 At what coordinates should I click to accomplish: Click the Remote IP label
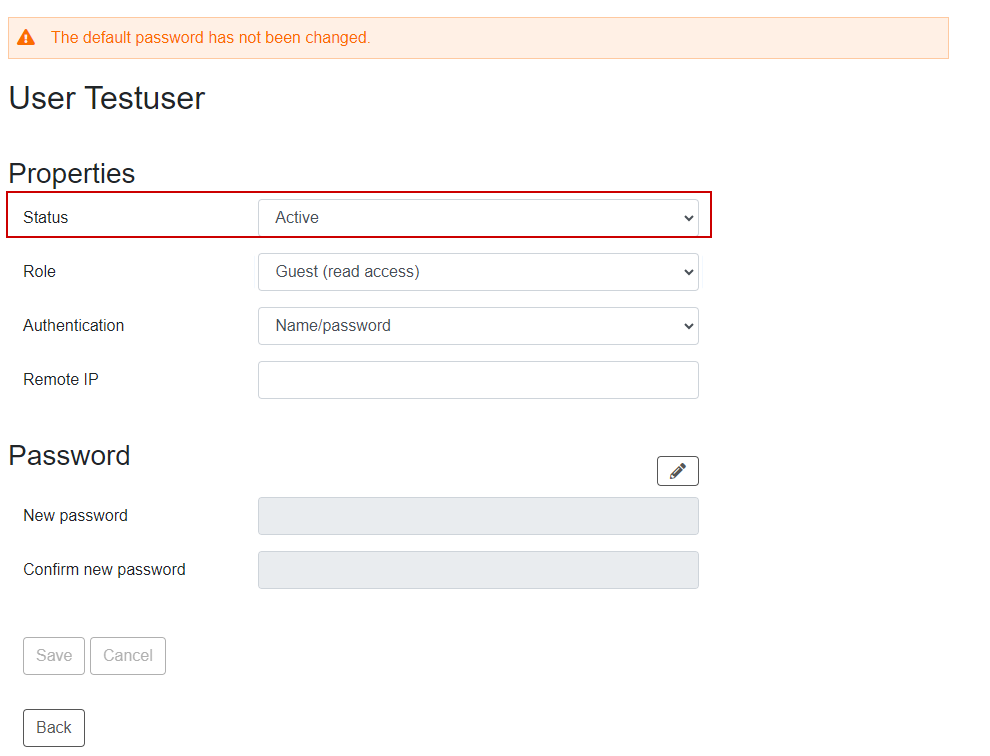[61, 380]
